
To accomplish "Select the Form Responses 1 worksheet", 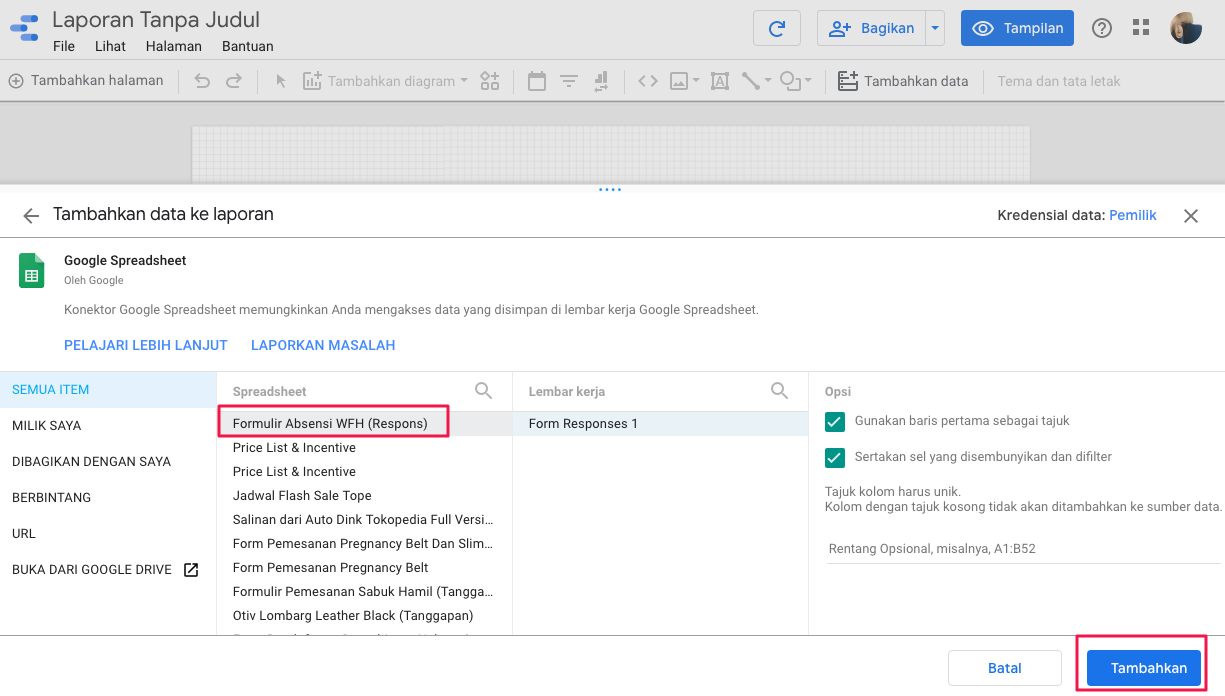I will pos(660,423).
